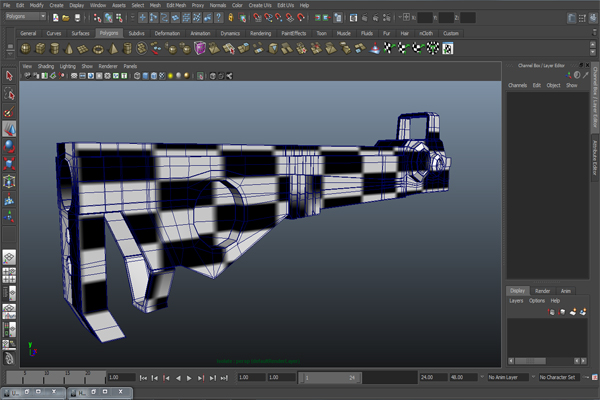This screenshot has height=400, width=600.
Task: Expand the input mode arrow beside X field
Action: click(400, 18)
